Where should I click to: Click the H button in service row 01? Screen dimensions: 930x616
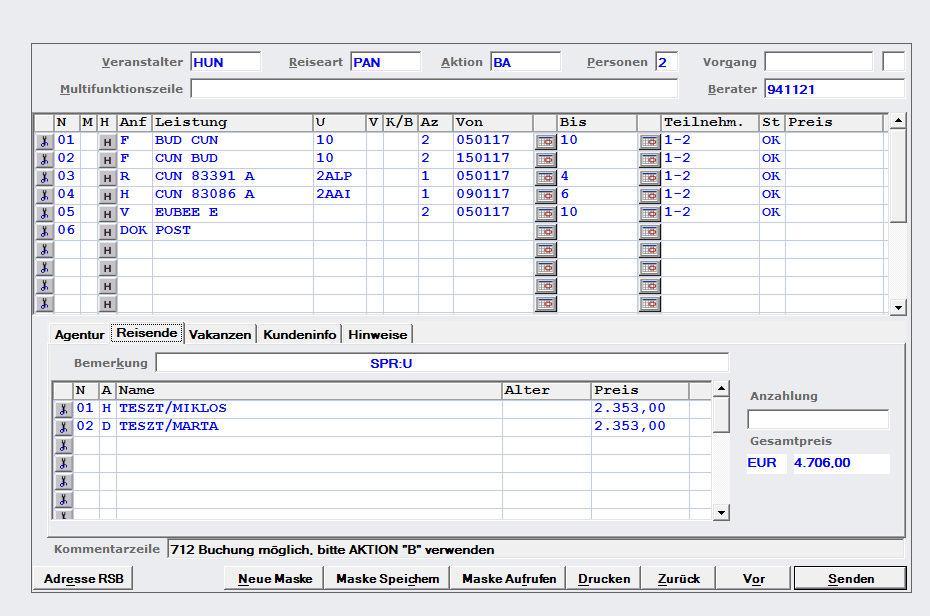click(107, 142)
